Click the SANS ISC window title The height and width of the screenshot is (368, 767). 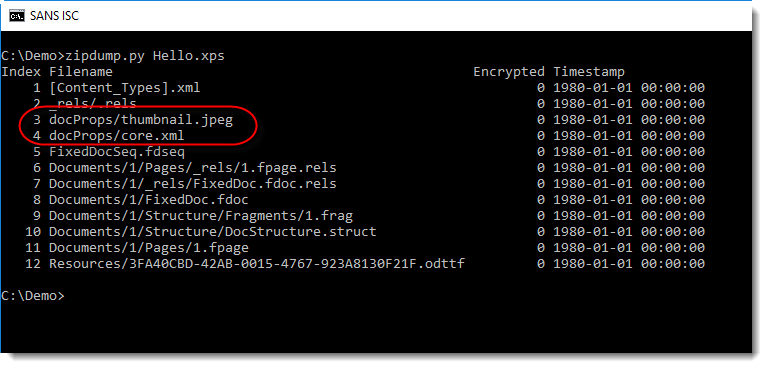[54, 16]
